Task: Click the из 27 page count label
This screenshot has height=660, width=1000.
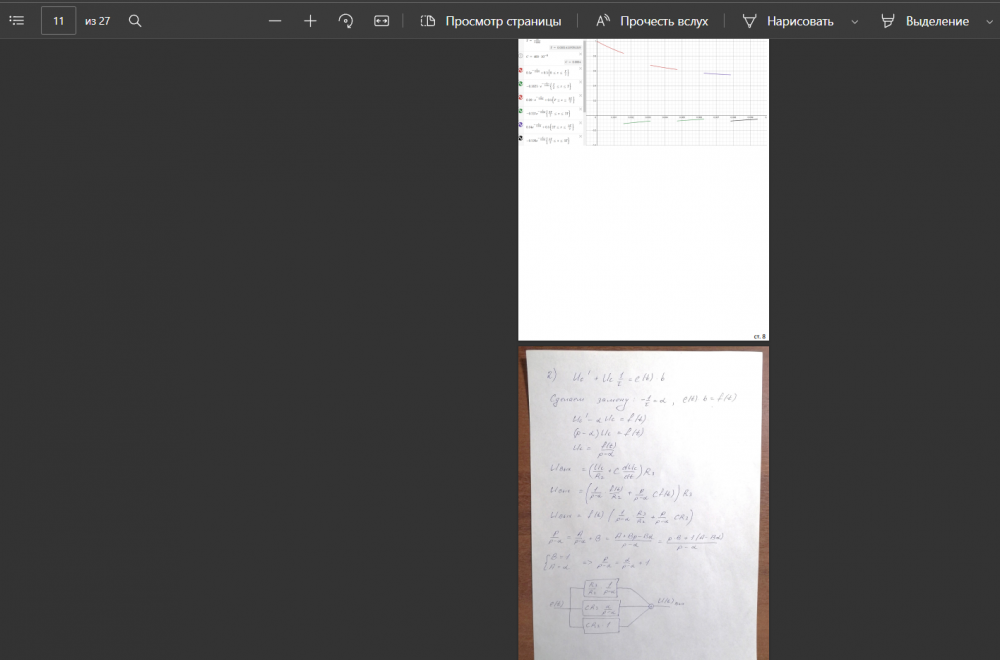Action: click(98, 21)
